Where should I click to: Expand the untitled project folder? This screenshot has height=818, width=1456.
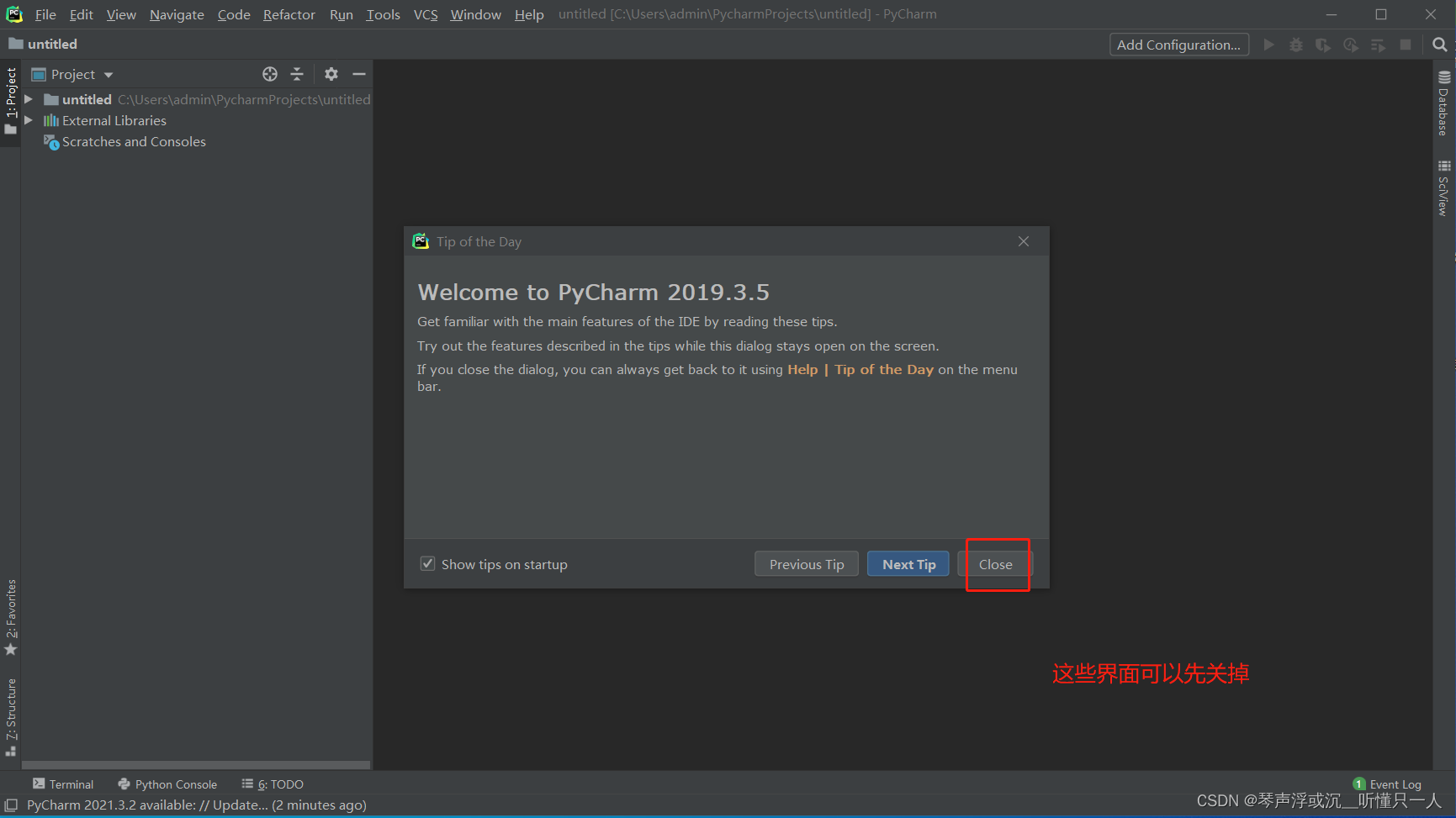[29, 99]
